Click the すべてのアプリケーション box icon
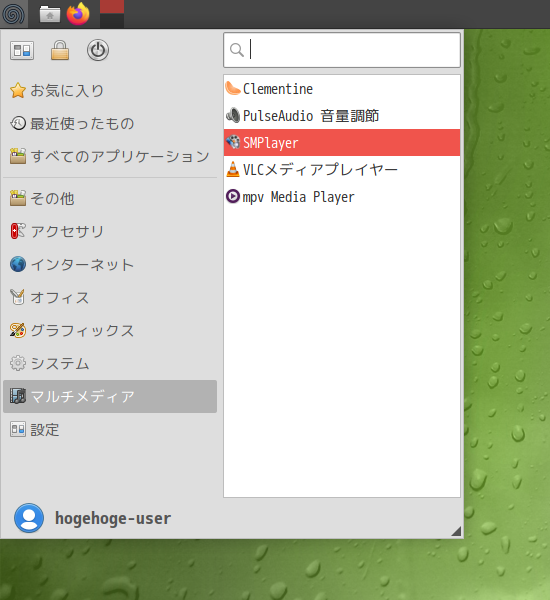 (18, 156)
